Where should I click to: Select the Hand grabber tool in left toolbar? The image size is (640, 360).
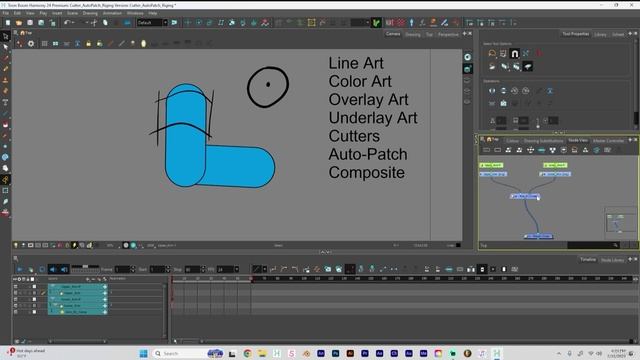(5, 168)
